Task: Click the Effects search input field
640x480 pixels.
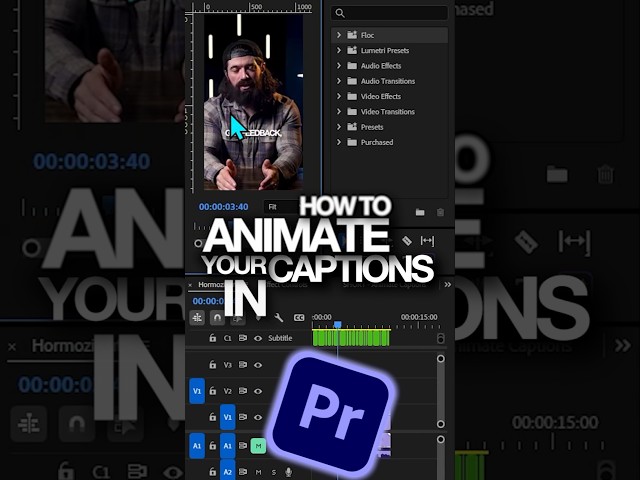Action: click(389, 13)
